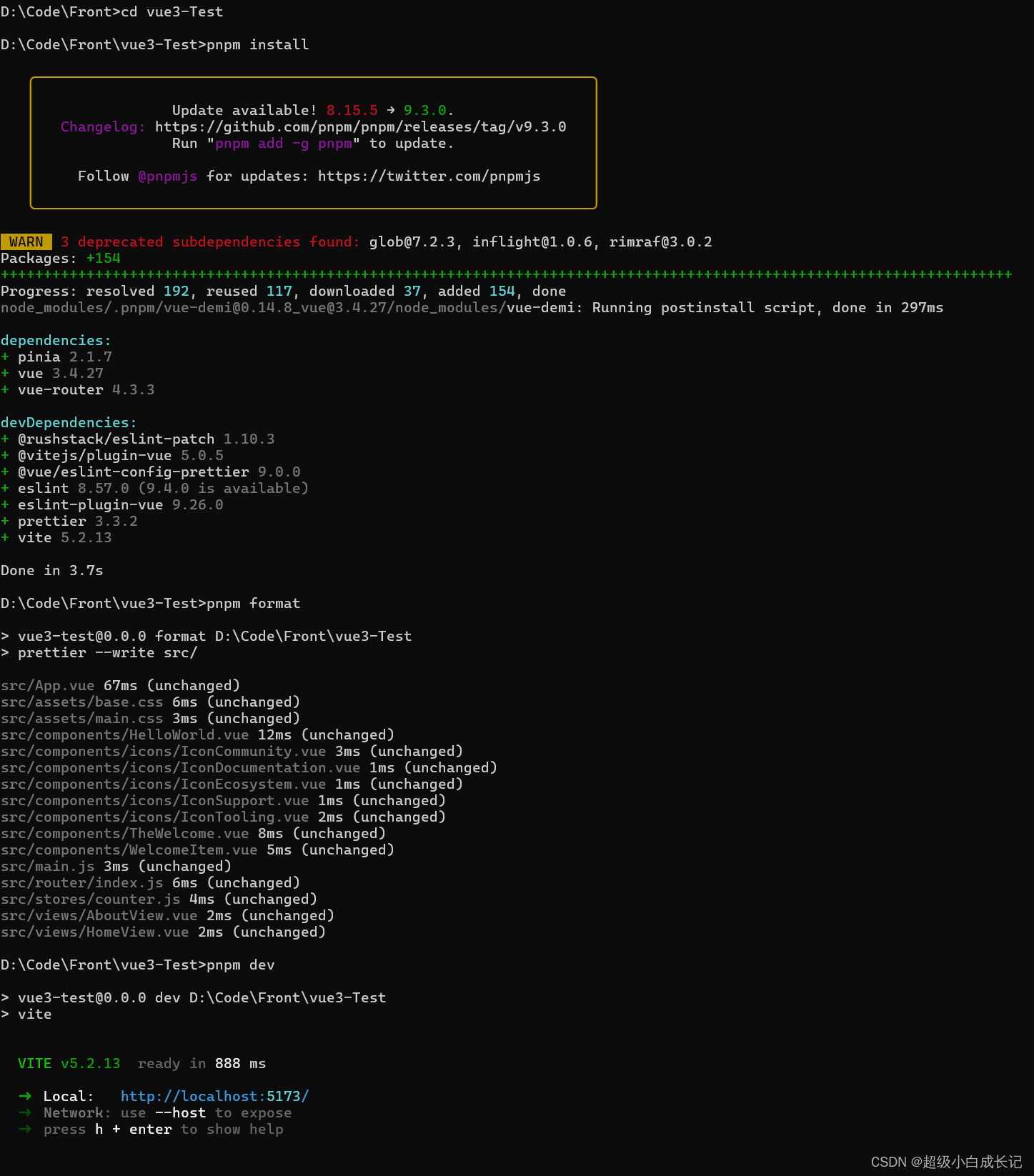Click the 'downloaded 37' progress text
Image resolution: width=1034 pixels, height=1176 pixels.
[364, 291]
